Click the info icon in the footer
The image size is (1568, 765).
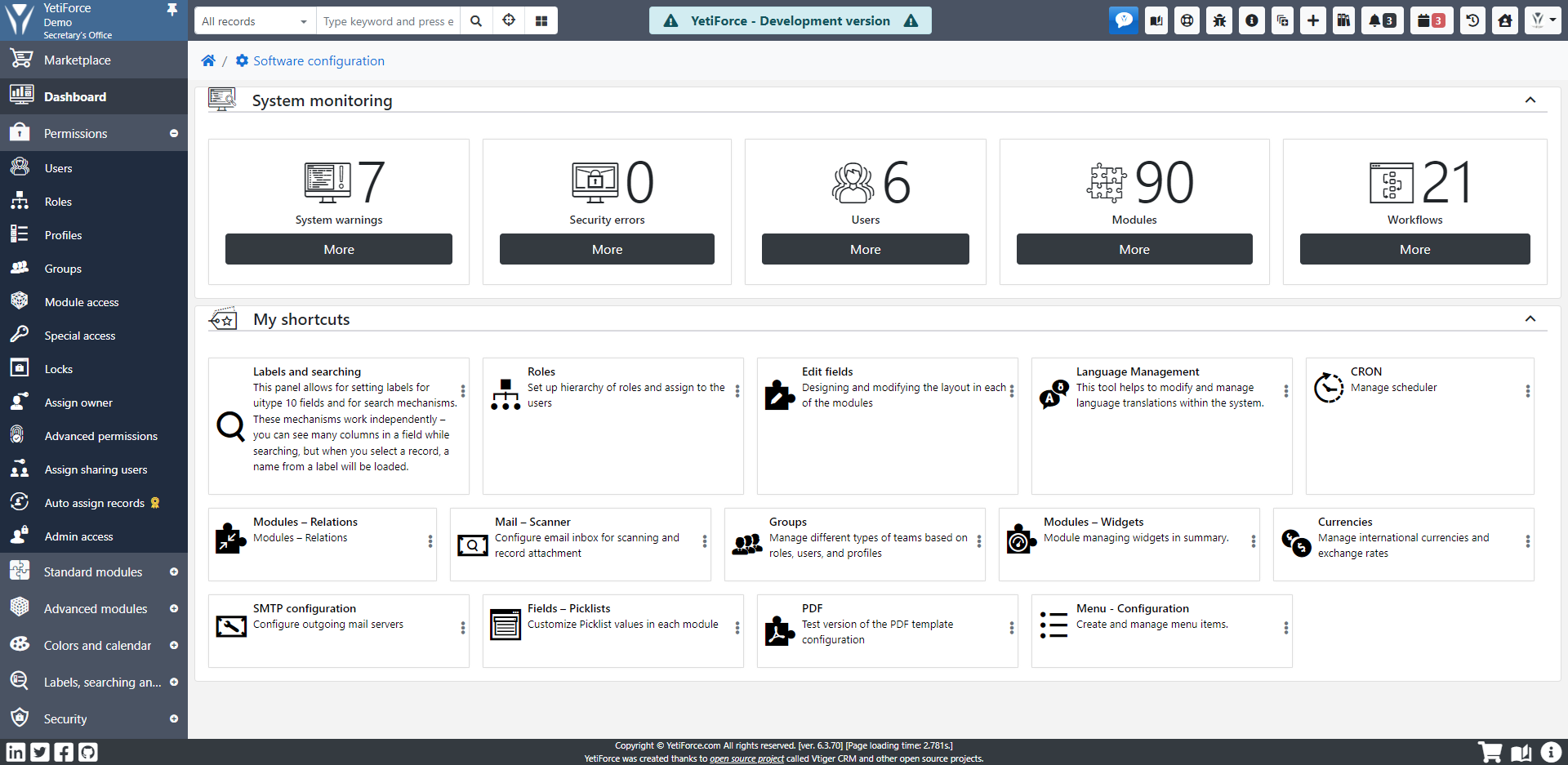(1551, 752)
